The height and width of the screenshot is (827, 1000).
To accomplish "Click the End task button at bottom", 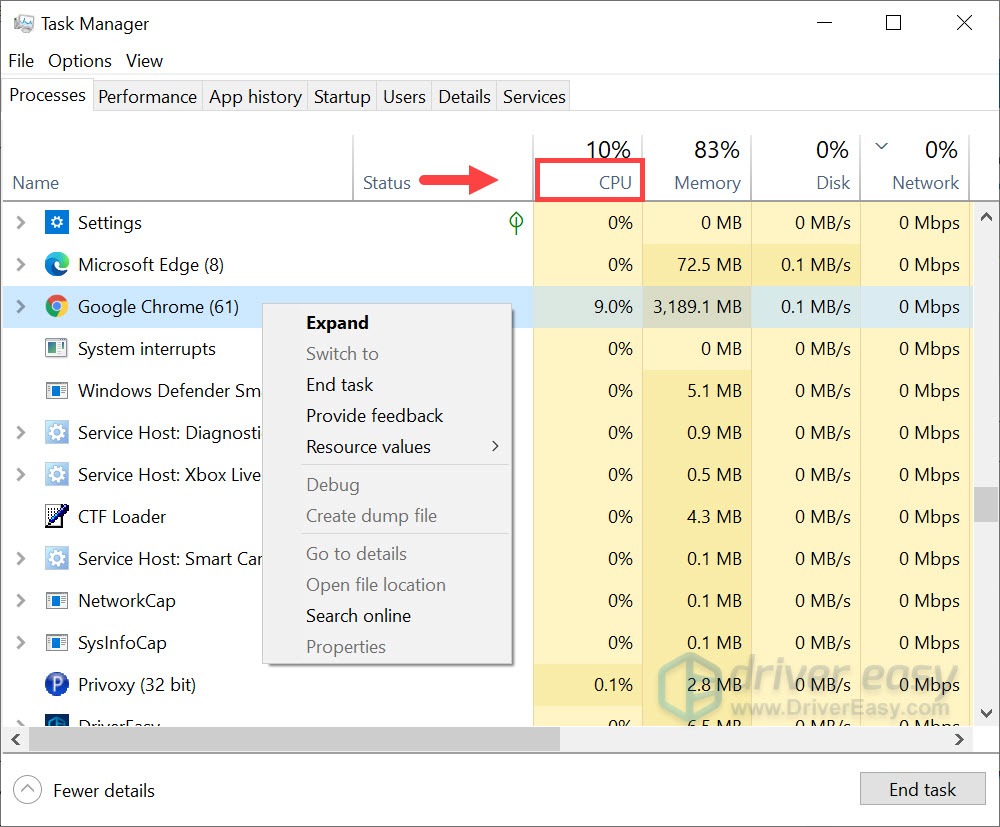I will click(x=922, y=789).
